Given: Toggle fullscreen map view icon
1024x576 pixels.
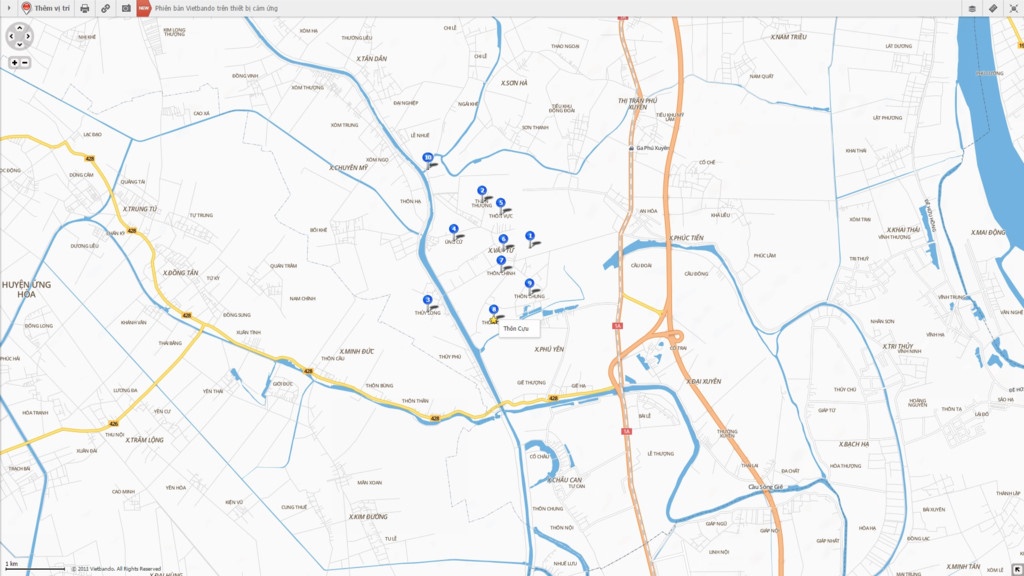Looking at the screenshot, I should (x=1014, y=8).
